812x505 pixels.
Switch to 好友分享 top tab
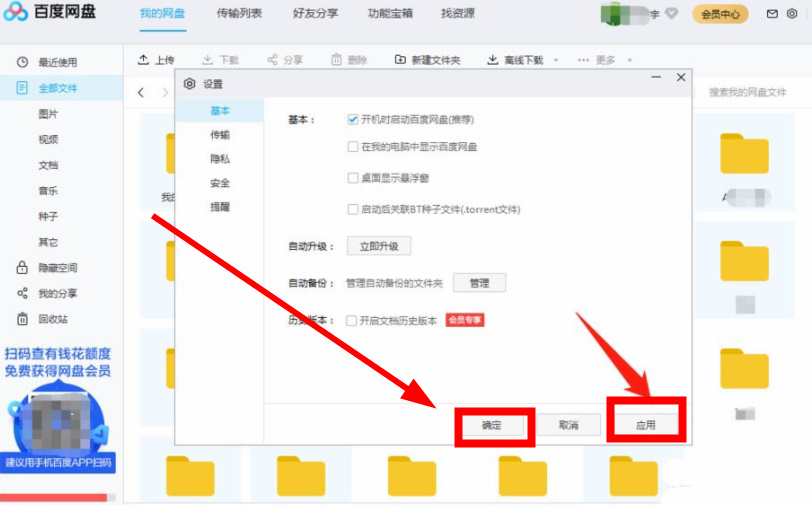315,13
